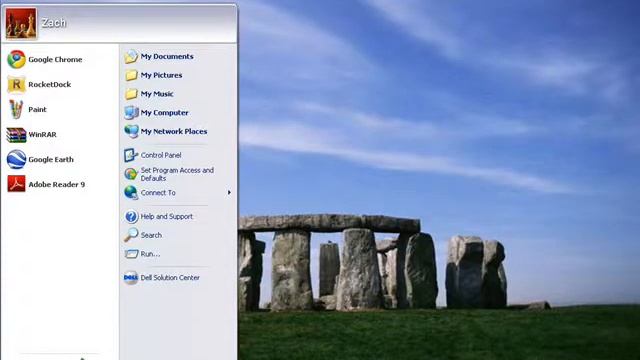Open the My Computer label
Viewport: 640px width, 360px height.
click(x=164, y=113)
